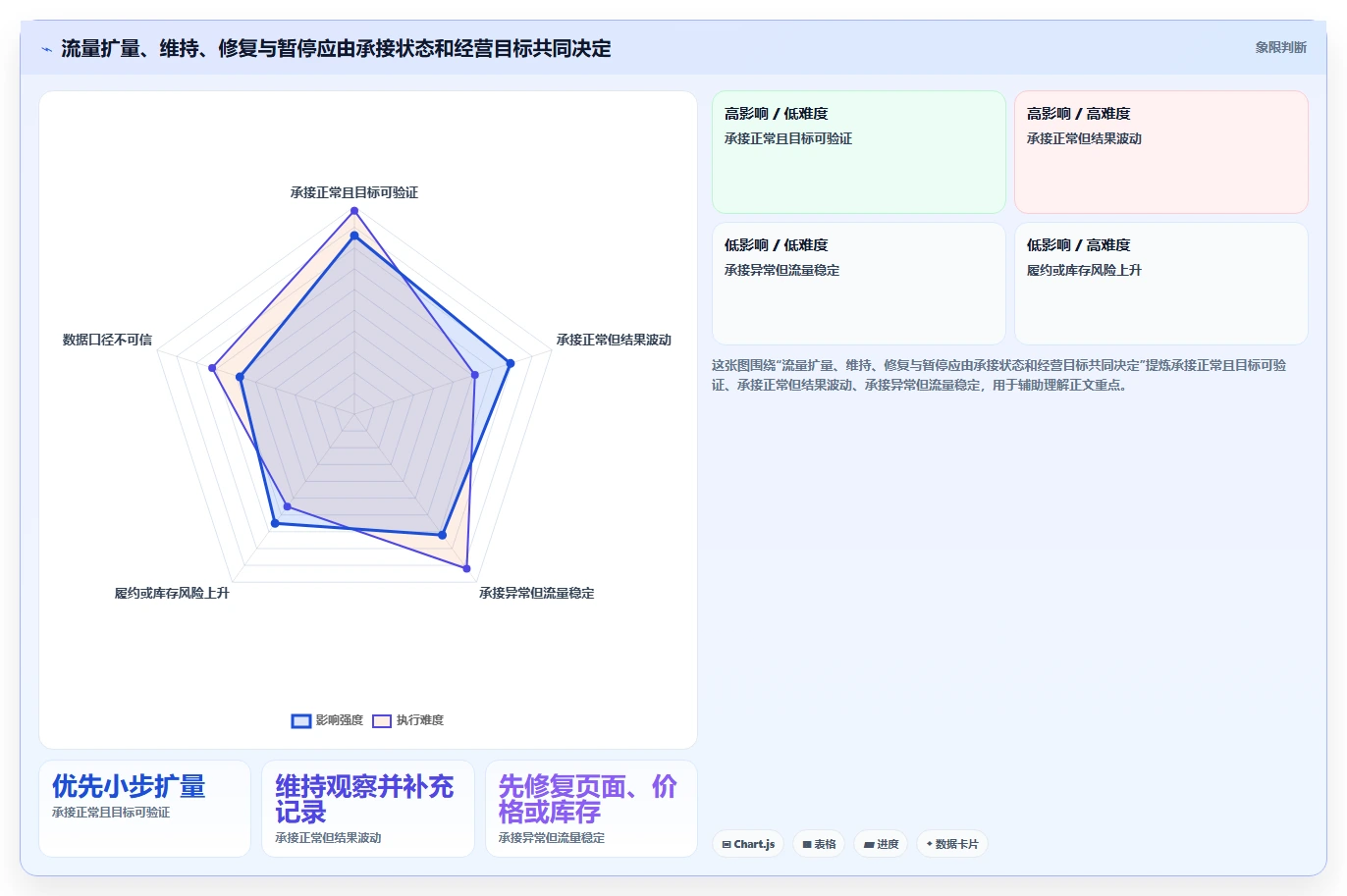Screen dimensions: 1347x896
Task: Open the 低影响 / 高难度 quadrant card
Action: click(1161, 284)
